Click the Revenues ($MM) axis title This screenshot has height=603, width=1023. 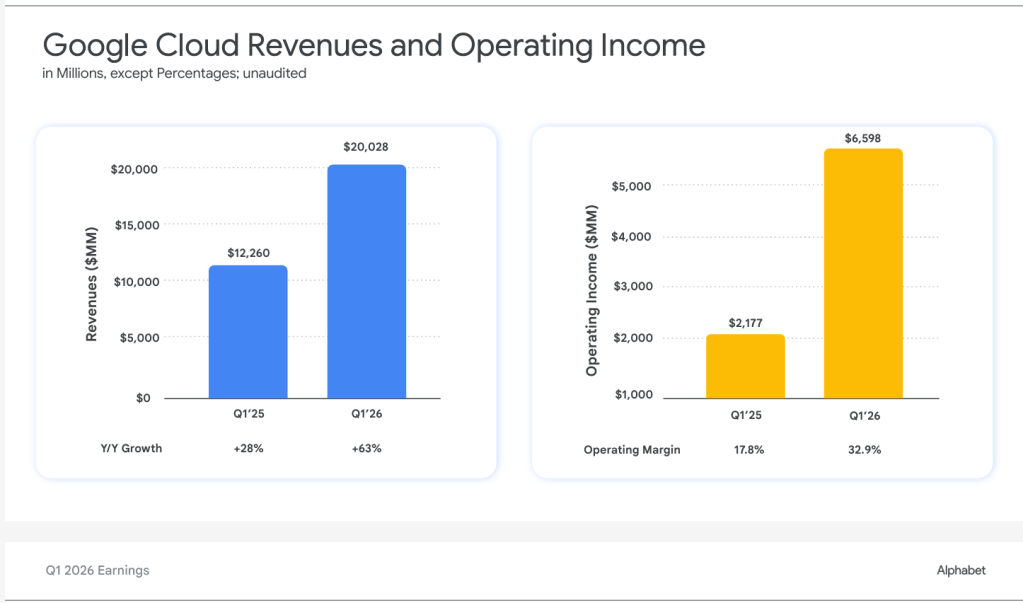tap(91, 282)
